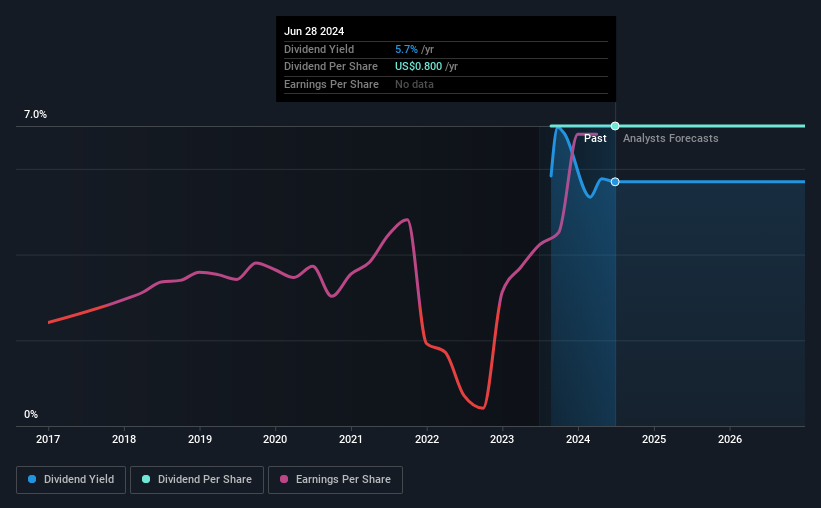Viewport: 821px width, 508px height.
Task: Click the 'Analysts Forecasts' label
Action: pyautogui.click(x=670, y=138)
